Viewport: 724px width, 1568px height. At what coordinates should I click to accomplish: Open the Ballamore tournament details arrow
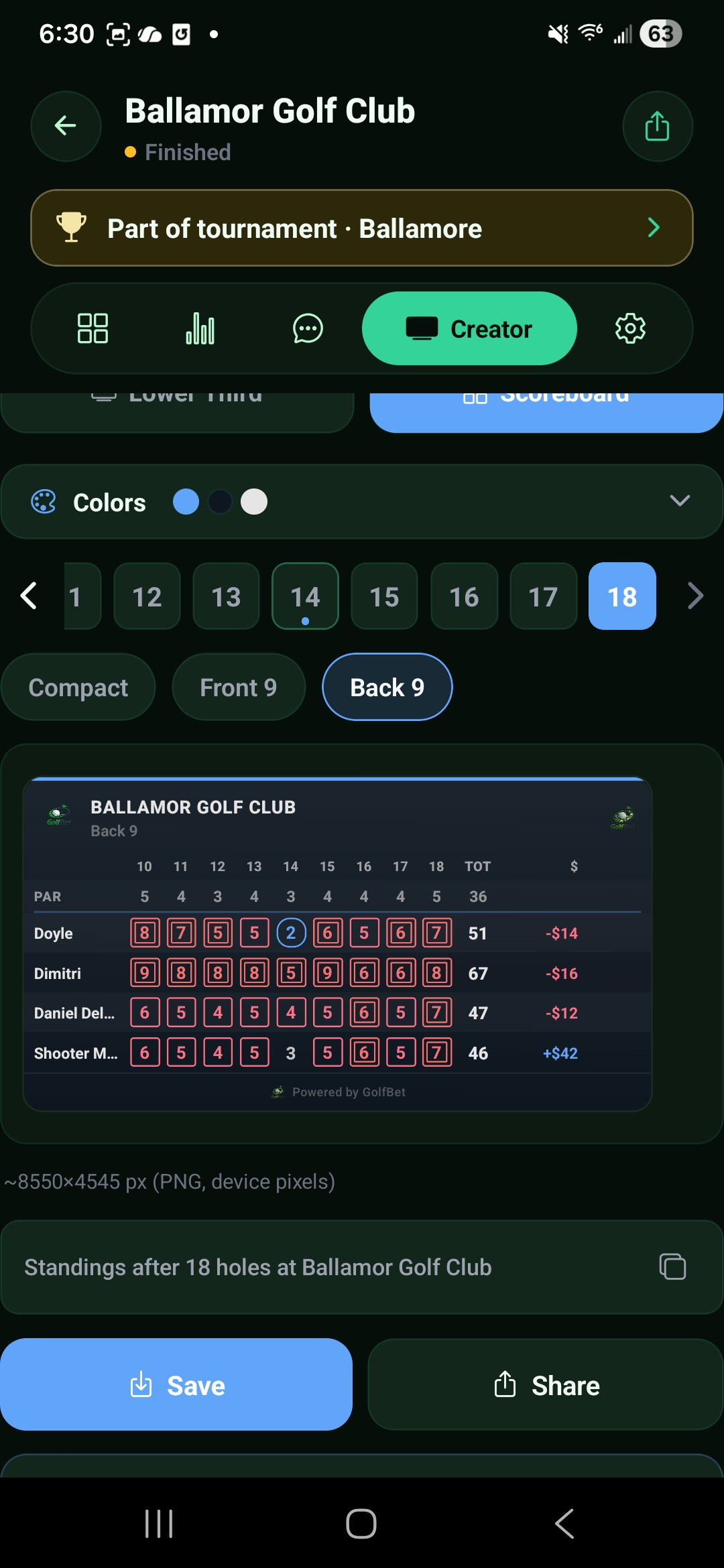tap(654, 227)
